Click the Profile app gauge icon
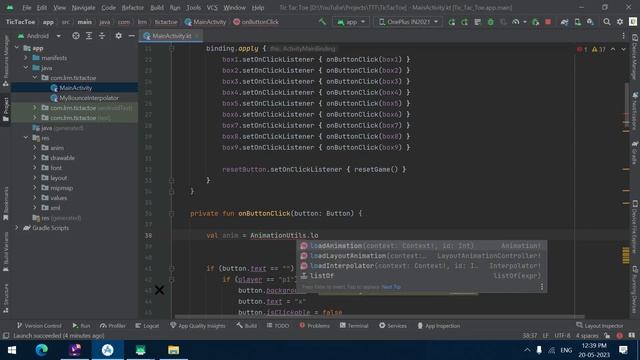The width and height of the screenshot is (640, 360). click(516, 22)
